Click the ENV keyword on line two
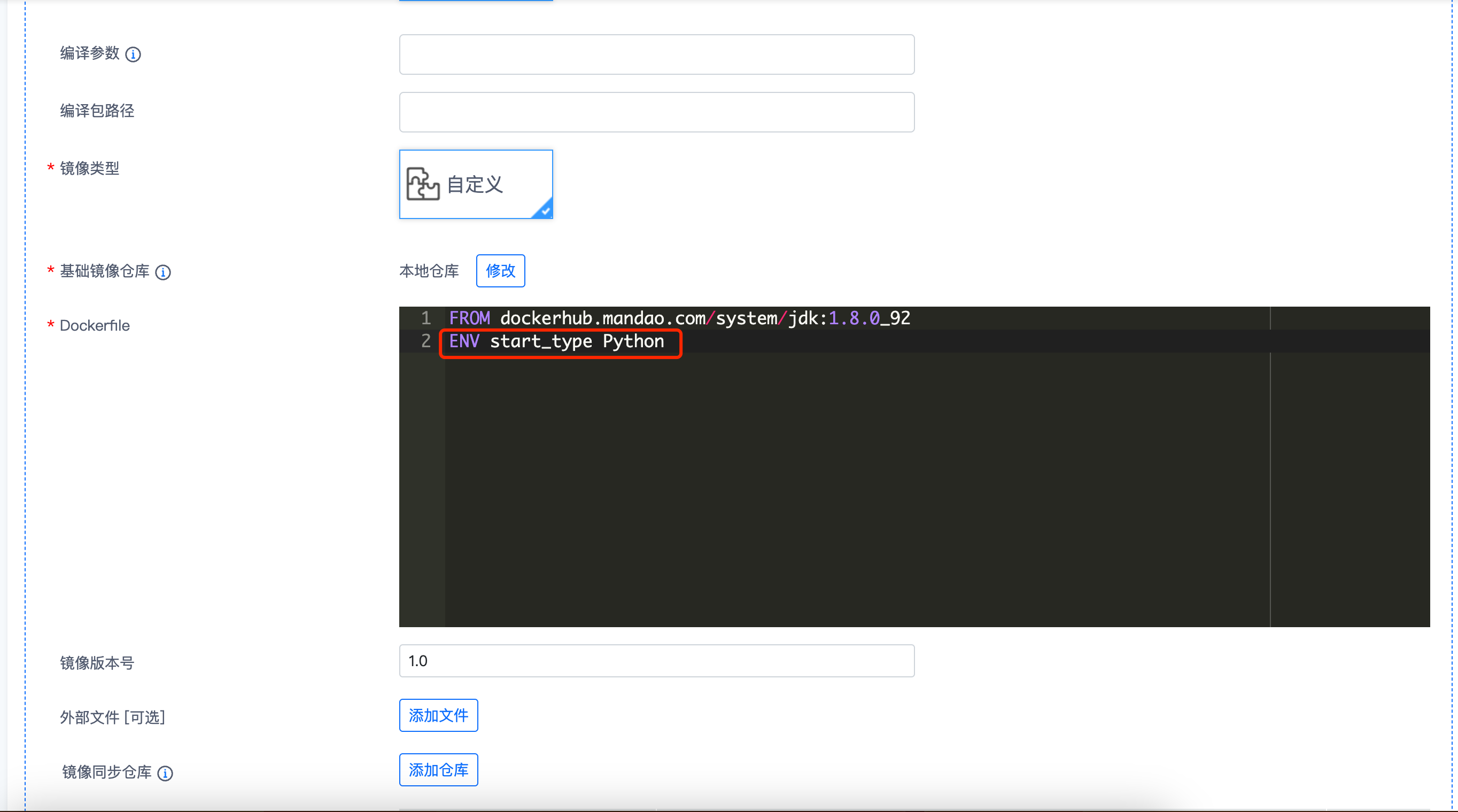 pyautogui.click(x=464, y=341)
